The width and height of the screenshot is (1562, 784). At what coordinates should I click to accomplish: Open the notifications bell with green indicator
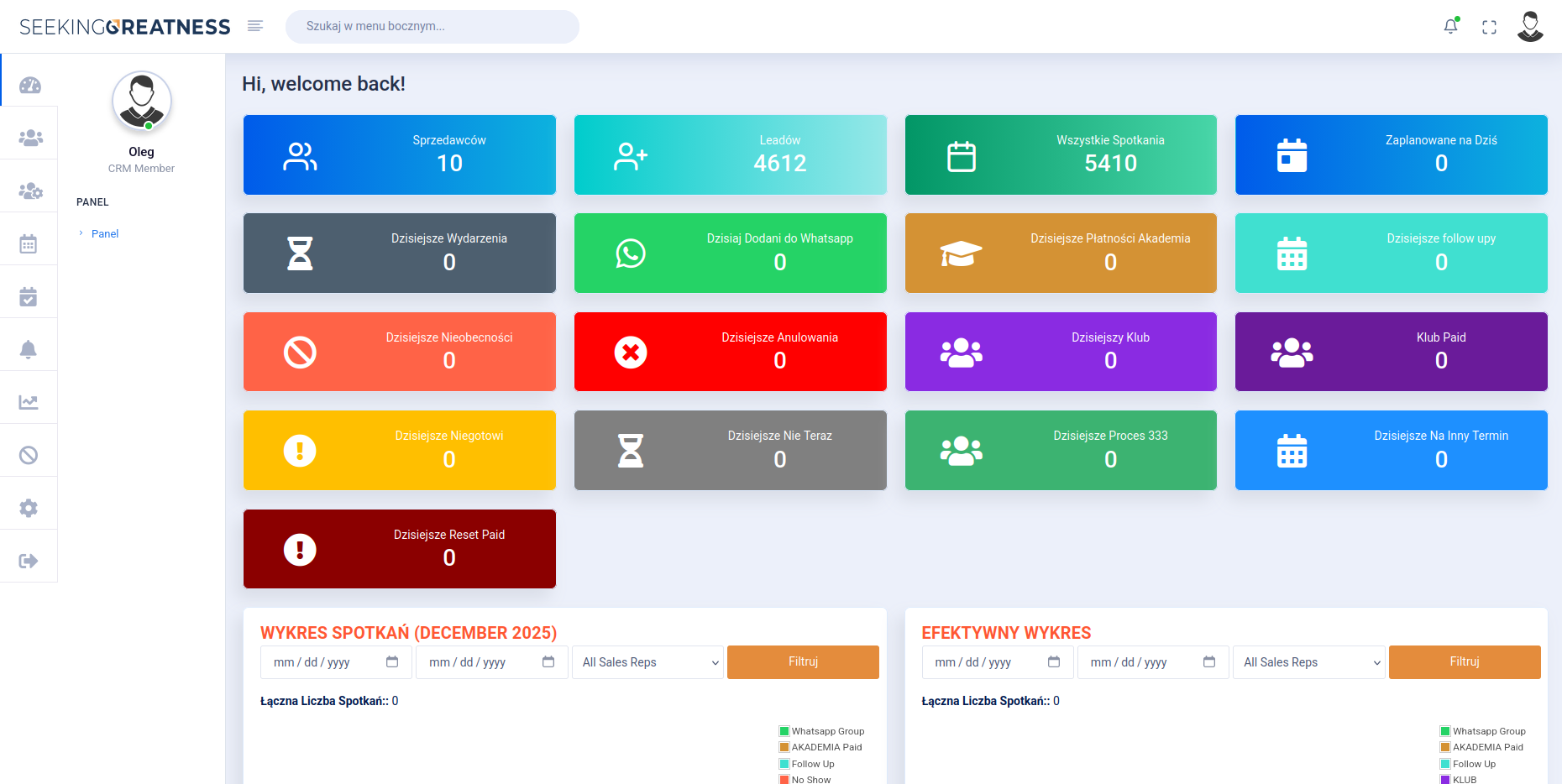(x=1450, y=26)
